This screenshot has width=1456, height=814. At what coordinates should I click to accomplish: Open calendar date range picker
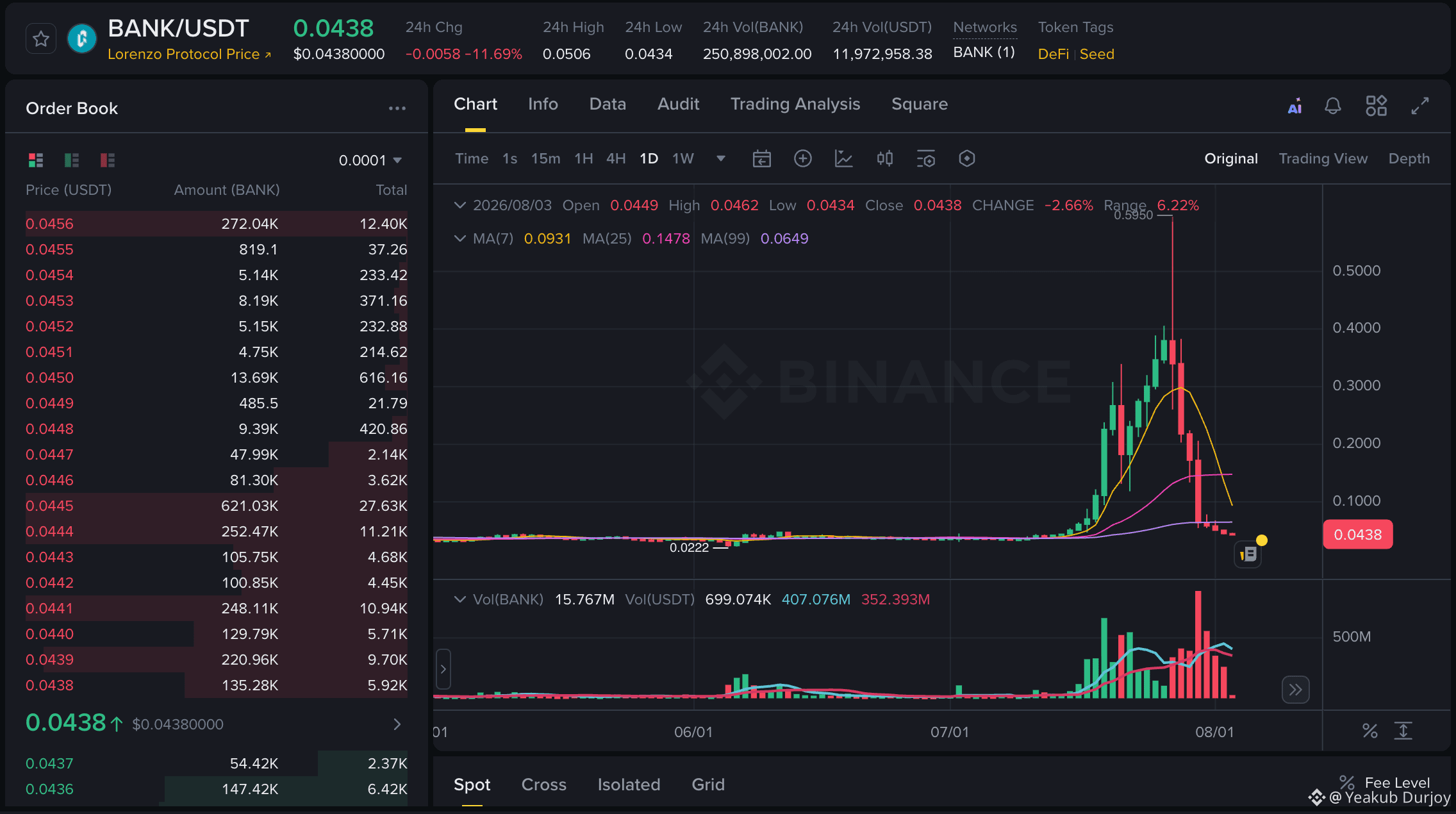tap(762, 158)
